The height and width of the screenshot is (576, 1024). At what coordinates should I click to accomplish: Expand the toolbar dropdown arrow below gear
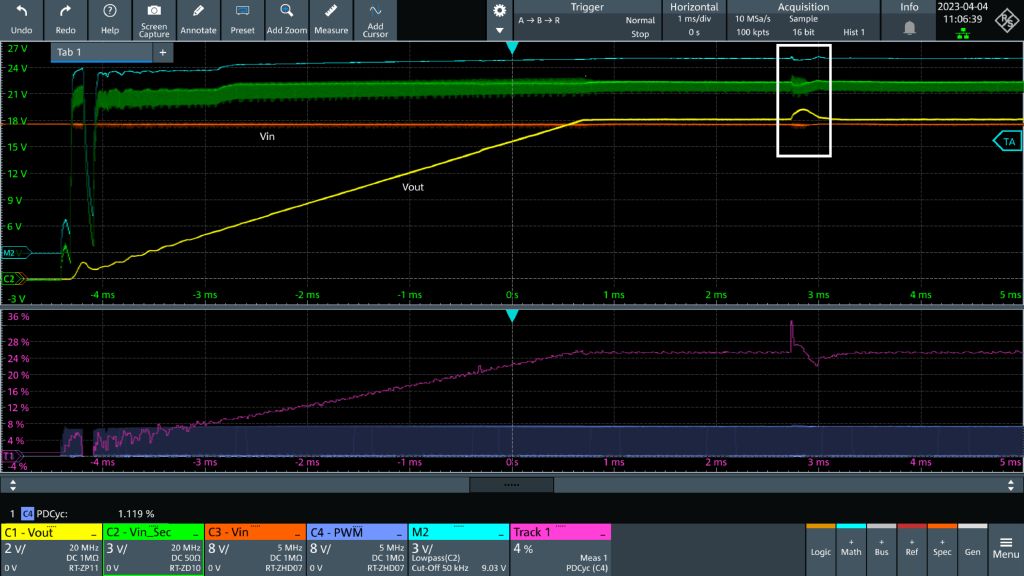(x=500, y=32)
